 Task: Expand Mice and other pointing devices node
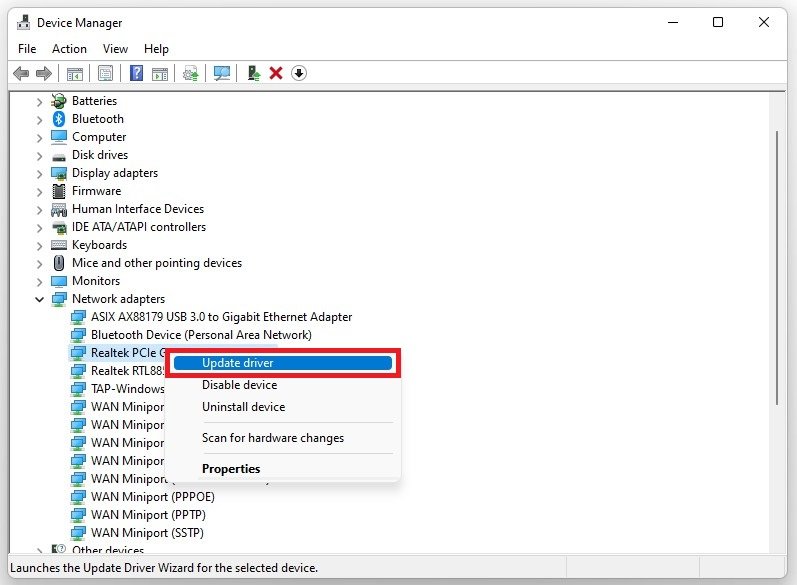click(x=39, y=264)
